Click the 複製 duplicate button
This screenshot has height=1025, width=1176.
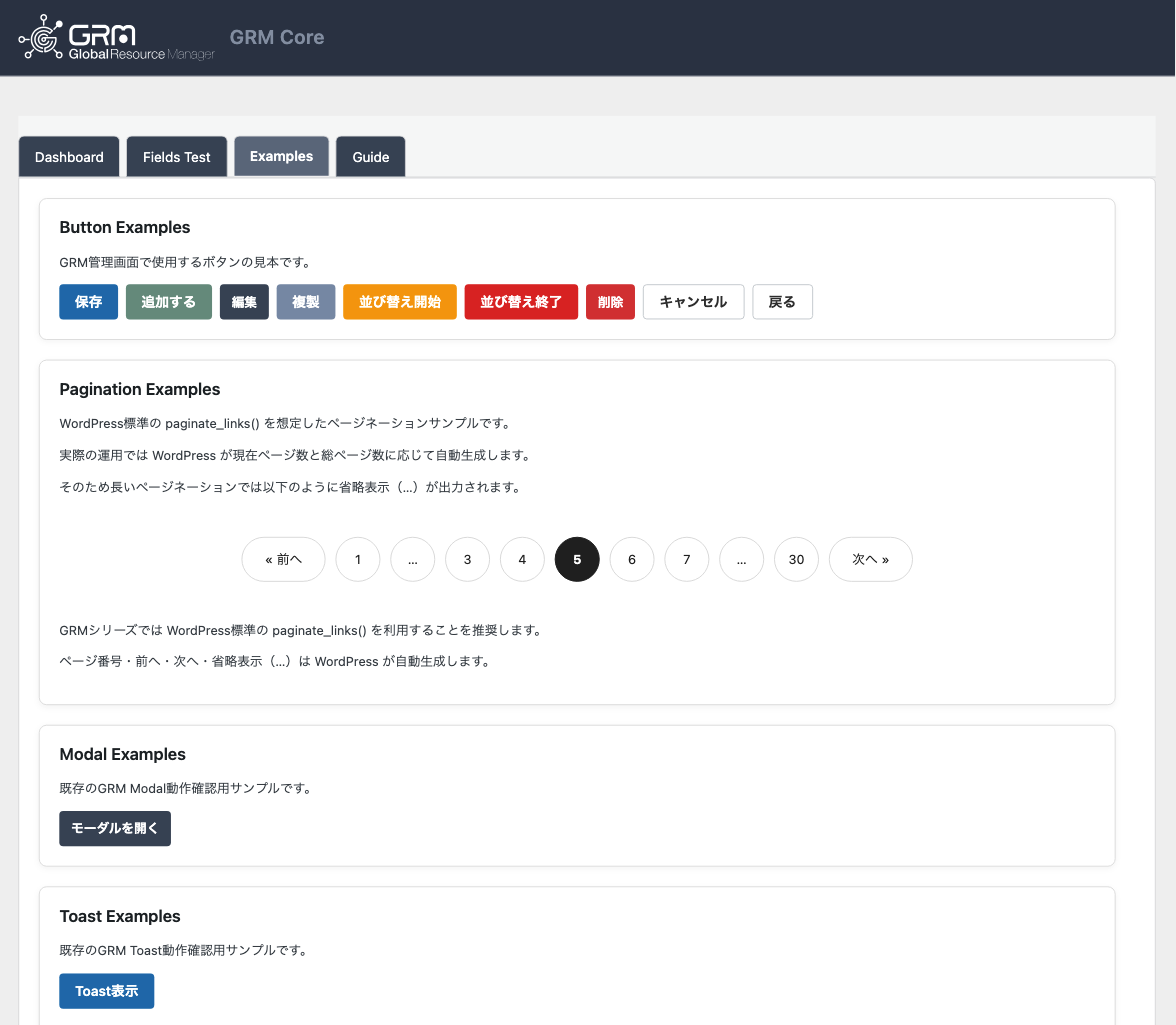click(306, 301)
